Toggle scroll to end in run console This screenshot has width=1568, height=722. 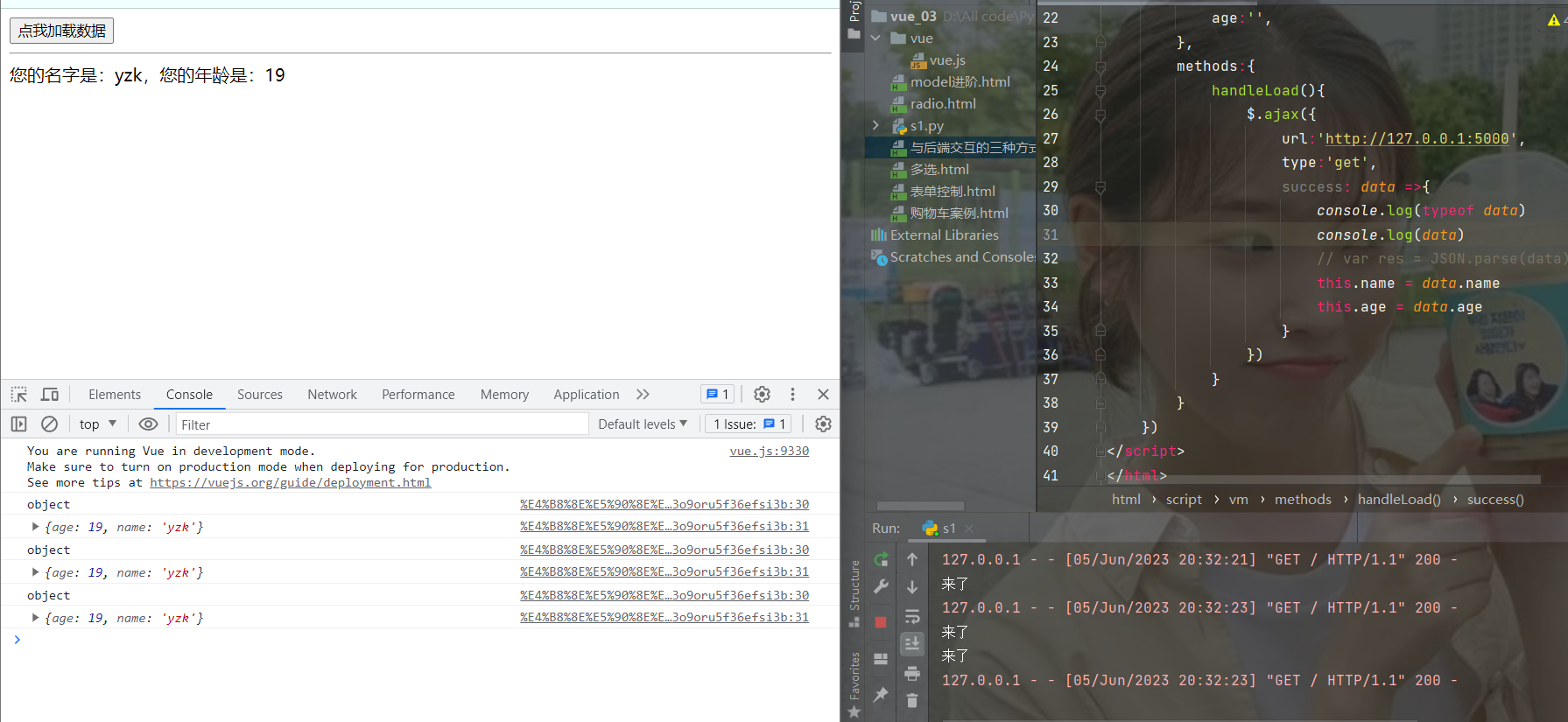click(x=912, y=644)
